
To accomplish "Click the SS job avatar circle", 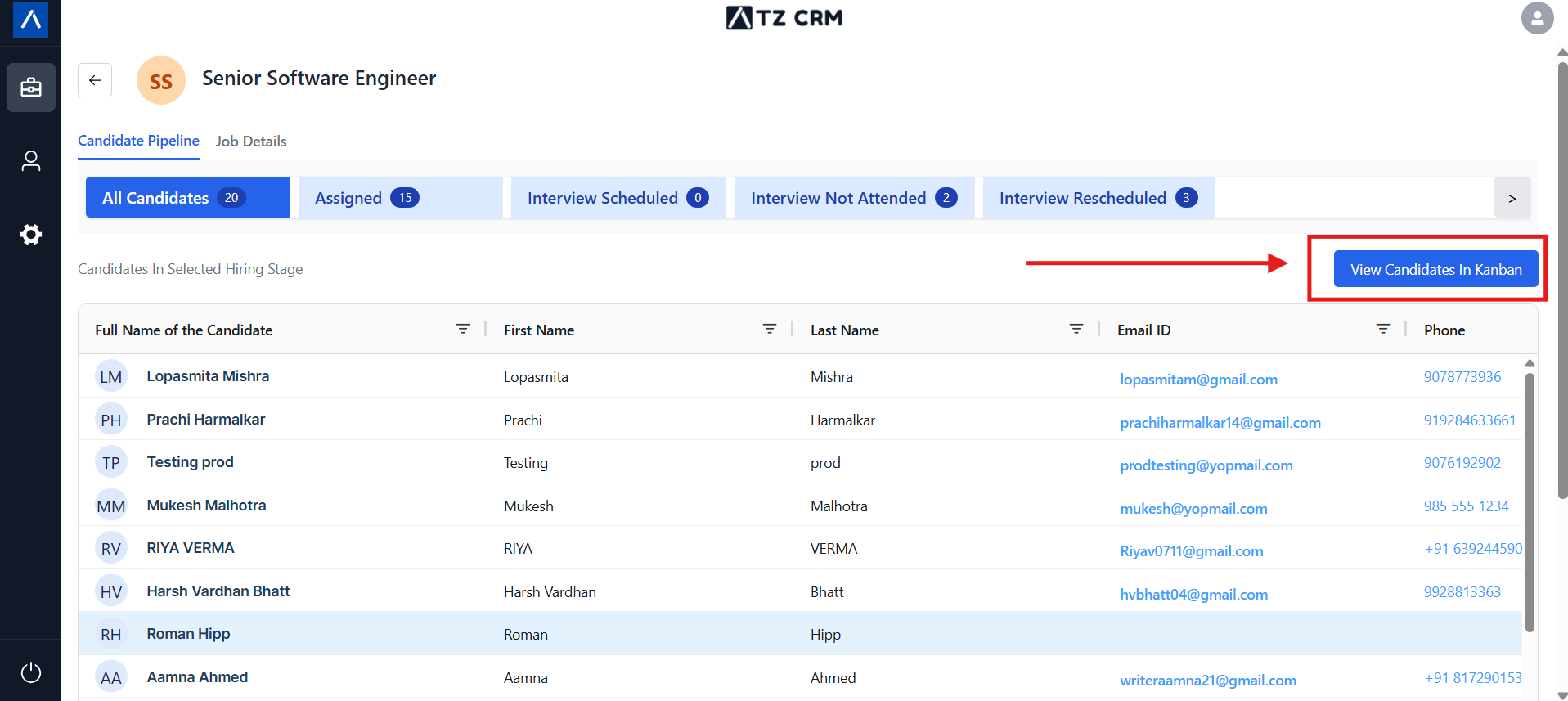I will click(160, 80).
